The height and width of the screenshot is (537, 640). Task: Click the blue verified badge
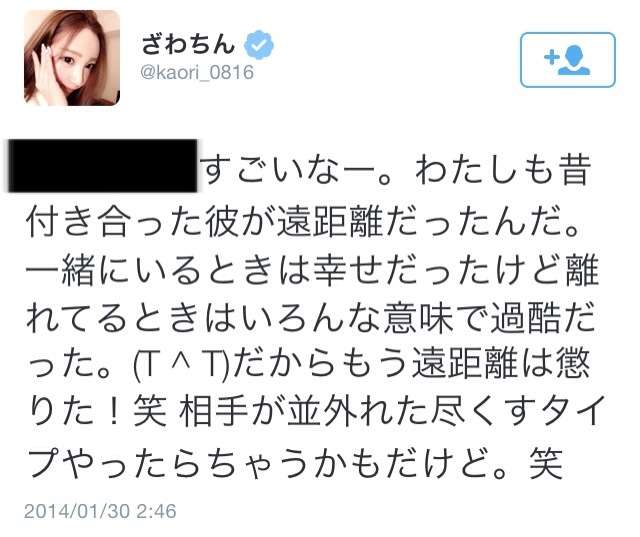click(x=259, y=45)
